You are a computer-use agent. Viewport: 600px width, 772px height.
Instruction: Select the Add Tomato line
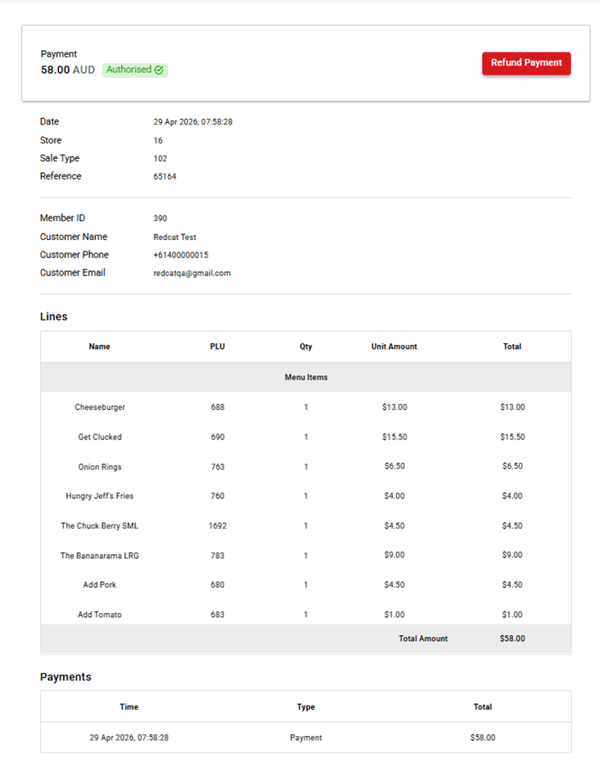(x=100, y=614)
